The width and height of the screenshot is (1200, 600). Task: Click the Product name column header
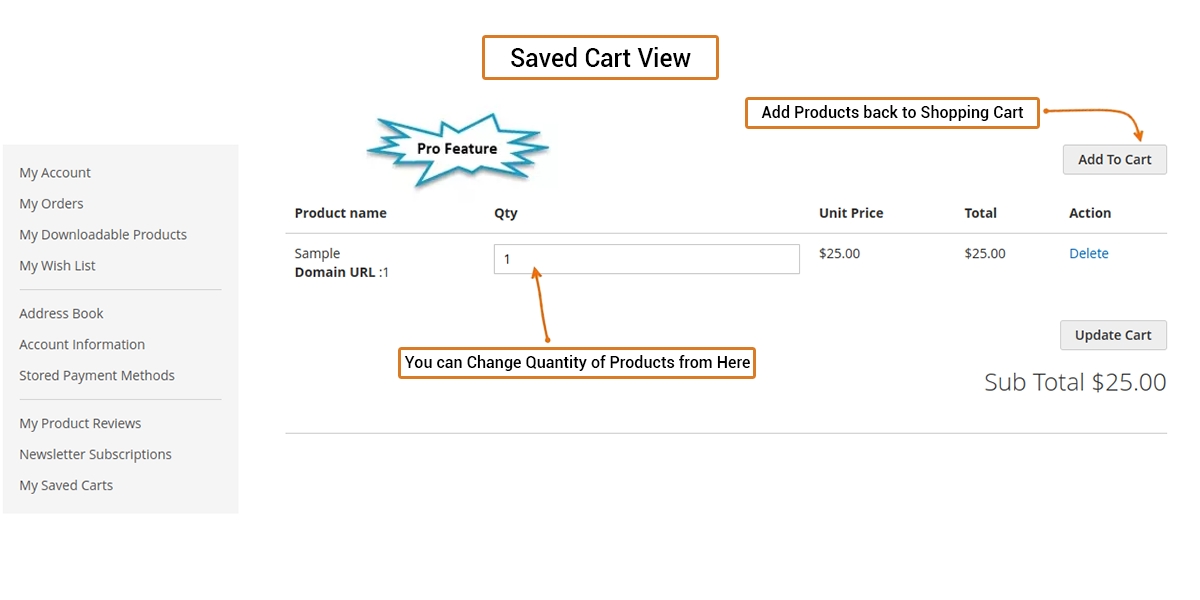tap(340, 213)
